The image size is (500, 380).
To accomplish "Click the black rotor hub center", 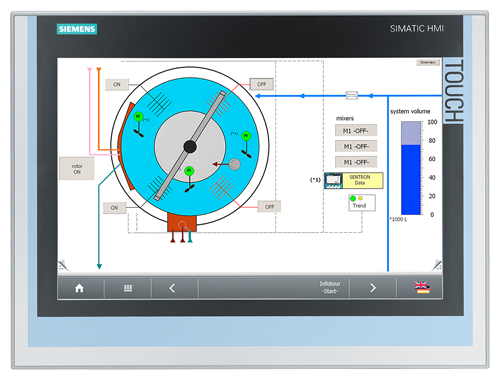I will tap(190, 147).
